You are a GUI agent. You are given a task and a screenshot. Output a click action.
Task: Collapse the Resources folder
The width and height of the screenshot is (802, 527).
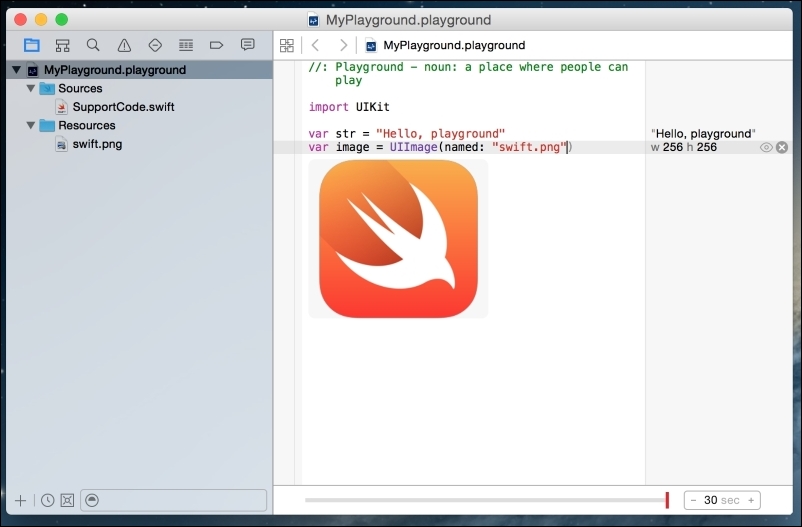(31, 125)
